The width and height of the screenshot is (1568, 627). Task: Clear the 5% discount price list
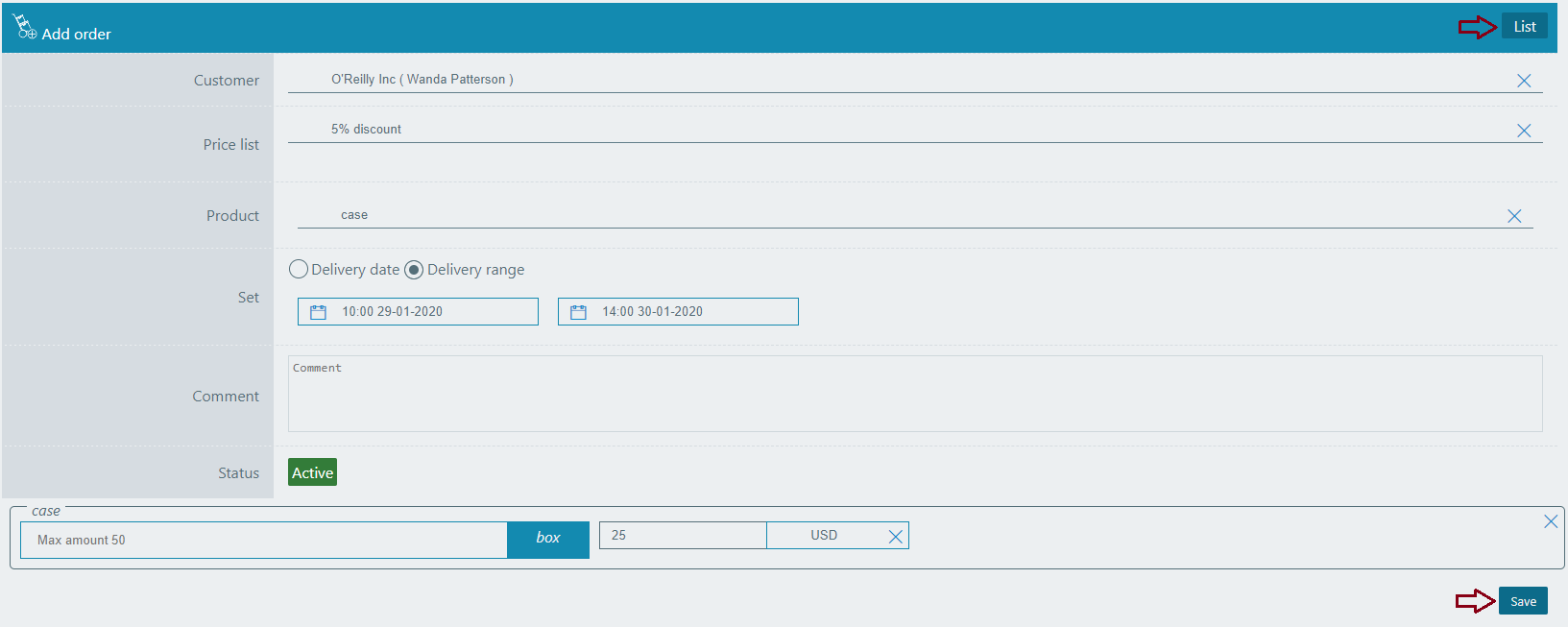1523,131
